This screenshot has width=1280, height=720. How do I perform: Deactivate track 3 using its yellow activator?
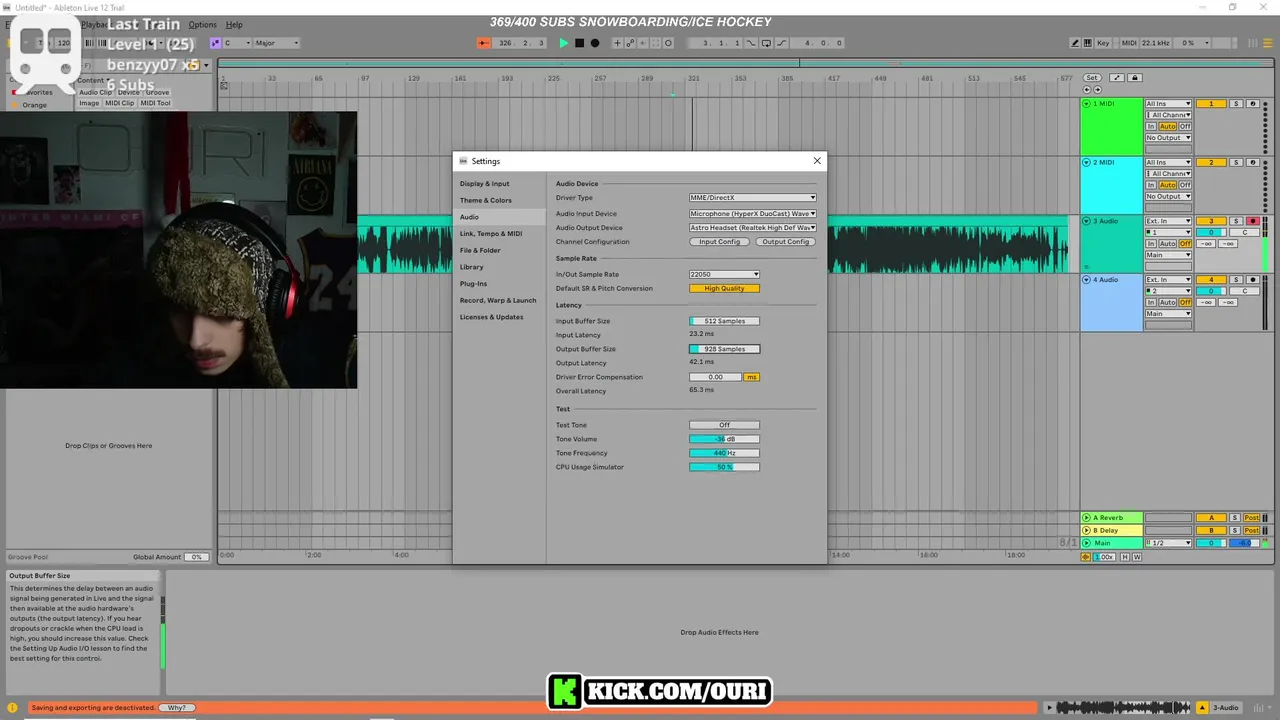coord(1211,221)
